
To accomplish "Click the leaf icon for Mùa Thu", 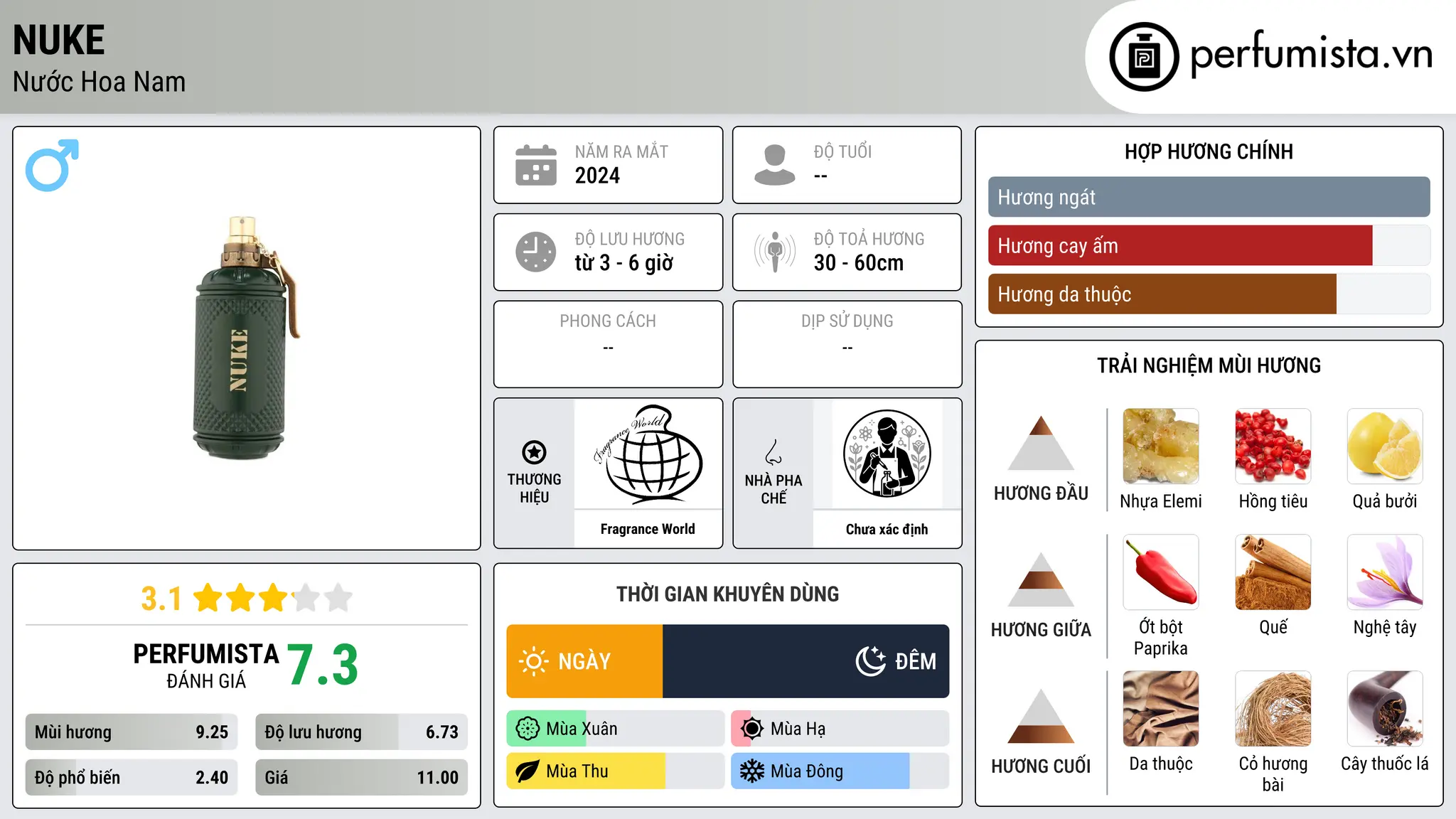I will pos(527,771).
